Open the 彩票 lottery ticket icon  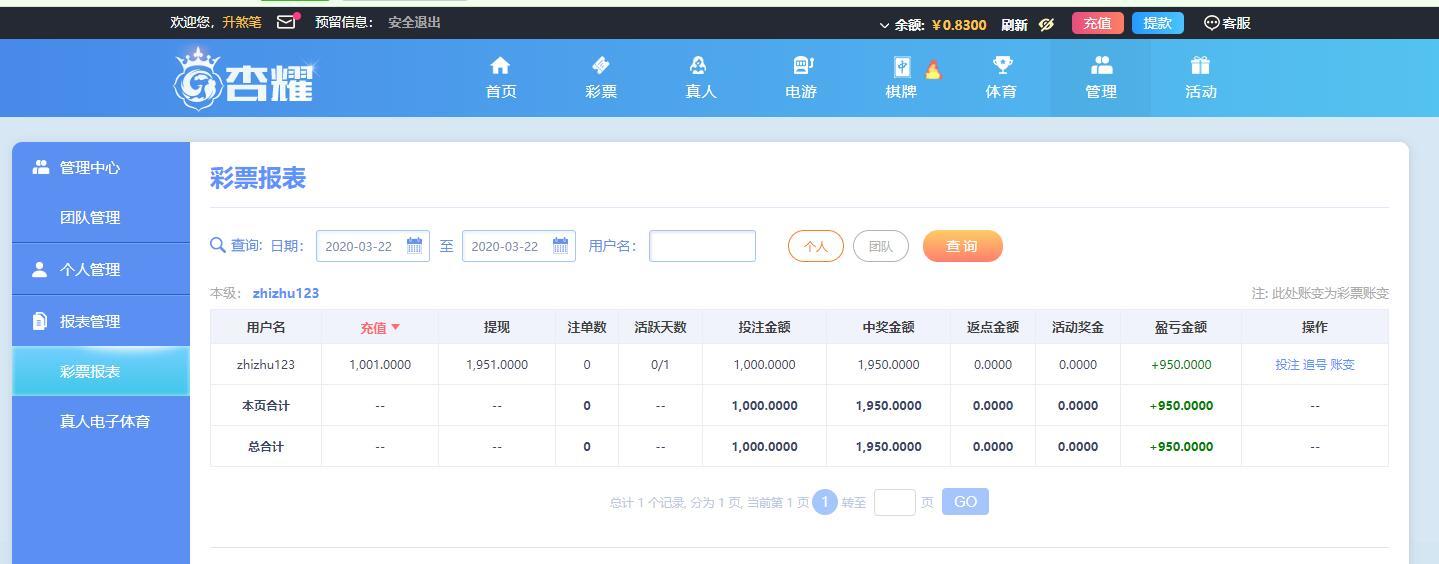(x=600, y=66)
